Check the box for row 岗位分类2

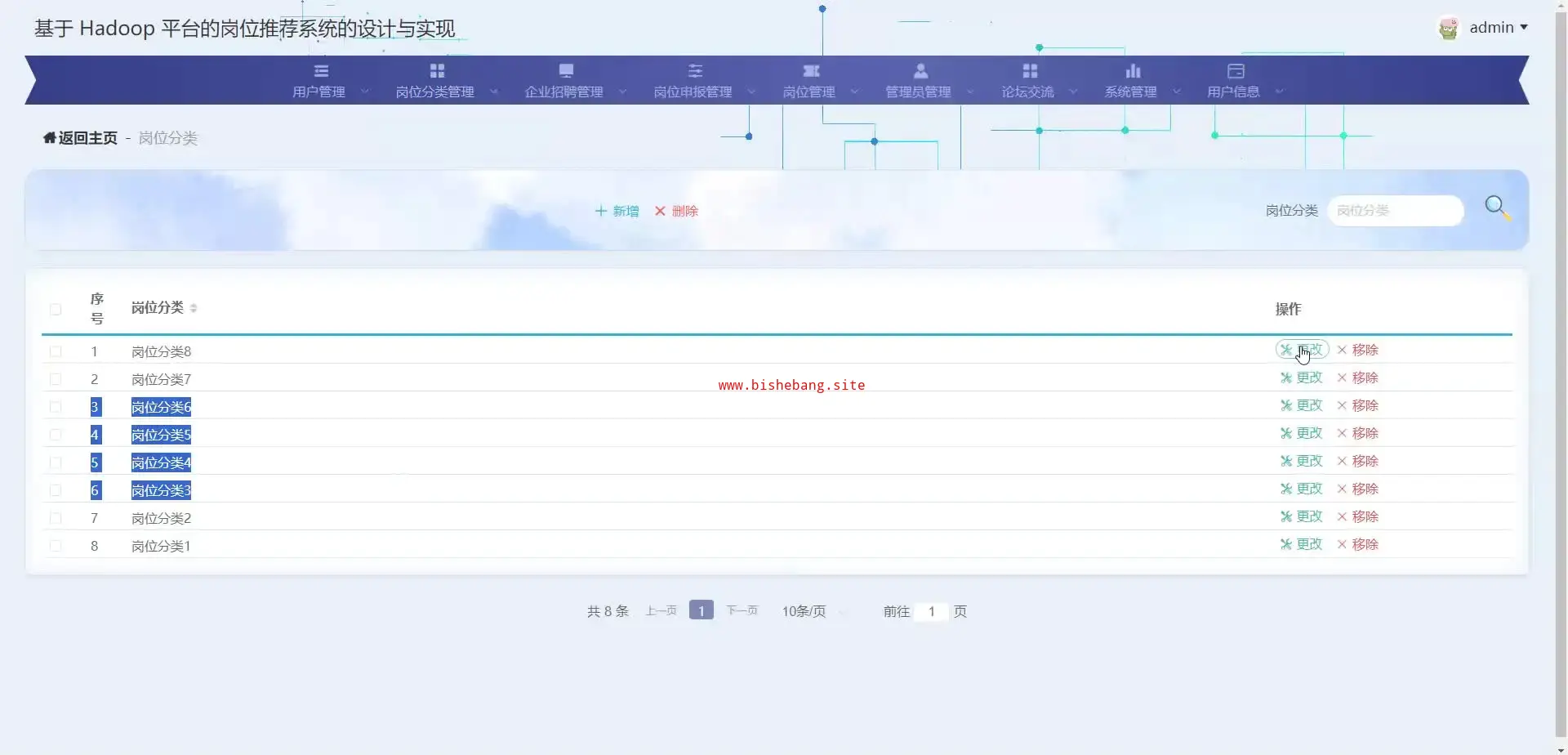56,518
